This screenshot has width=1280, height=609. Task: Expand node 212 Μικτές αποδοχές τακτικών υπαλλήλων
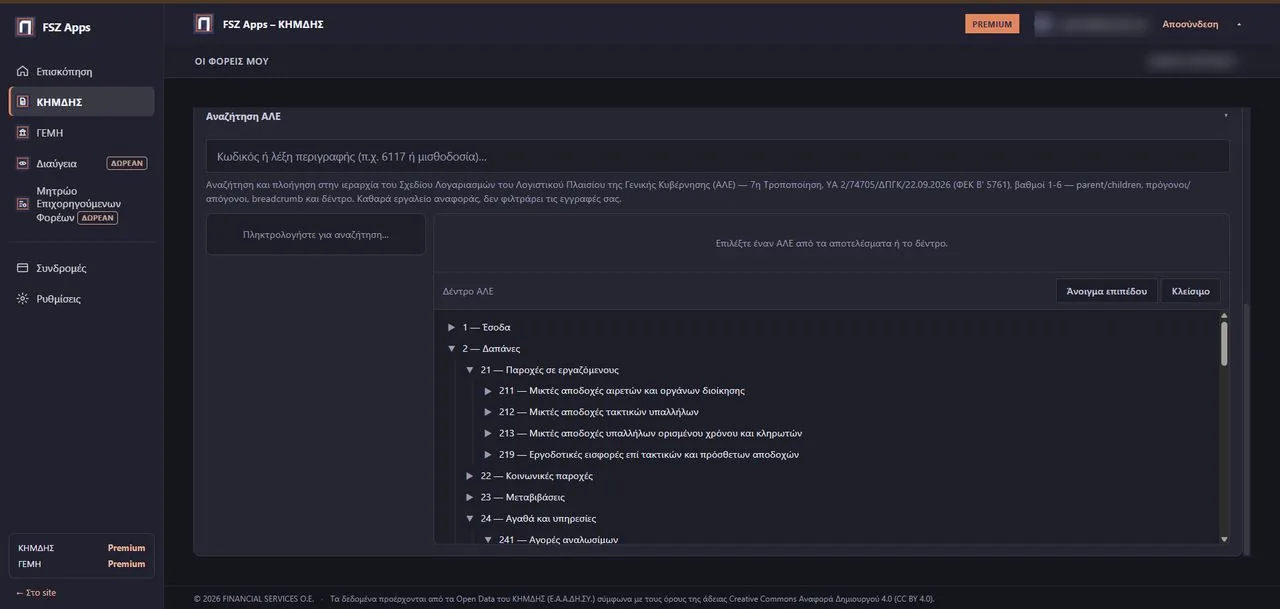[x=488, y=412]
